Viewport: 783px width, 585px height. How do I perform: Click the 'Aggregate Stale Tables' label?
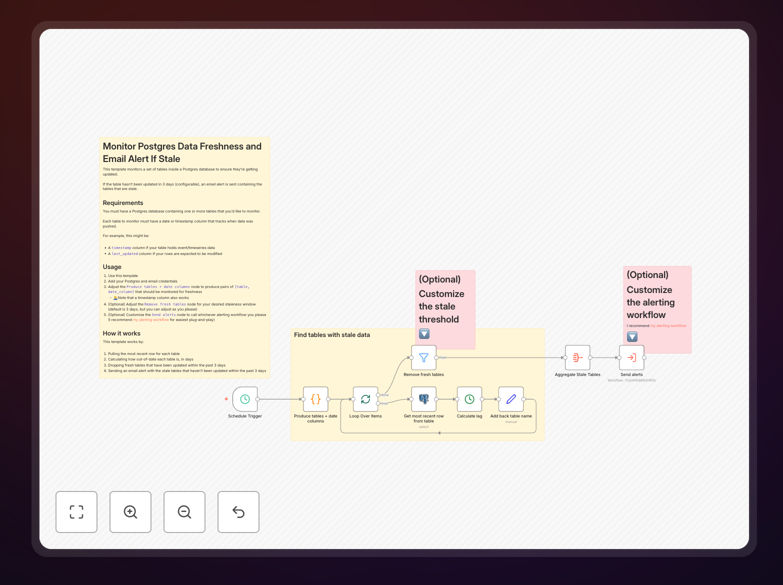click(x=578, y=375)
